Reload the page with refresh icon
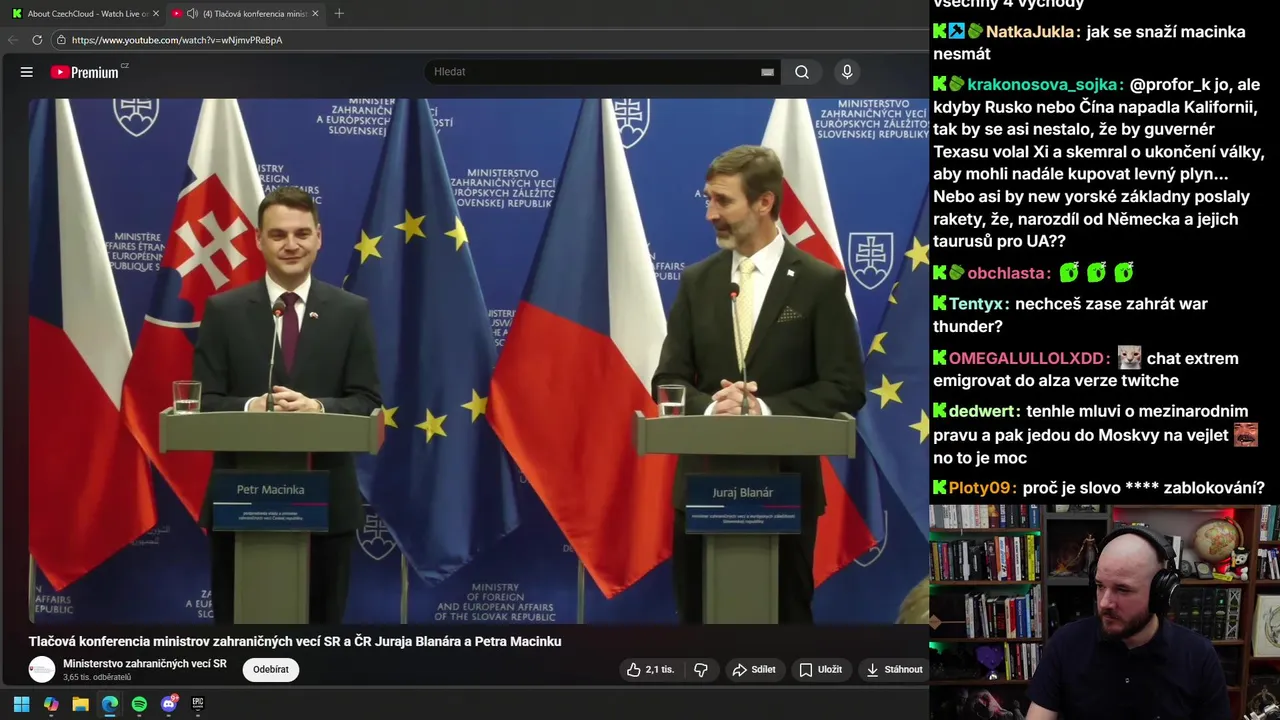The width and height of the screenshot is (1280, 720). pos(37,40)
